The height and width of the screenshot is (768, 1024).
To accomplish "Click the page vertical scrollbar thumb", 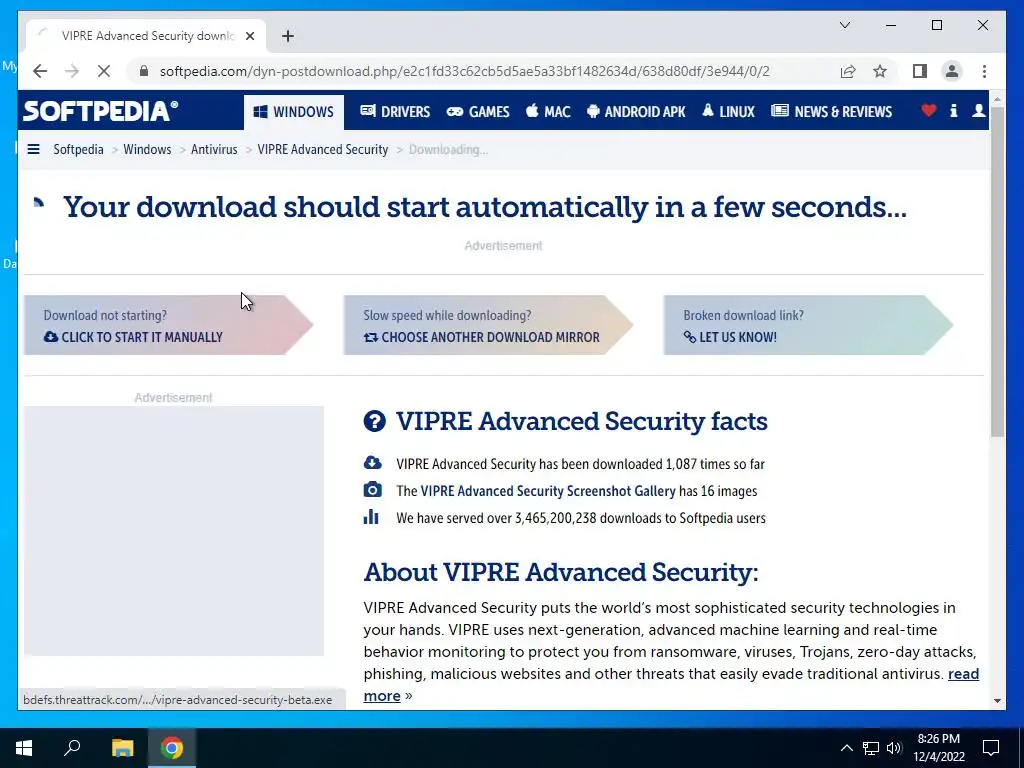I will pyautogui.click(x=997, y=271).
